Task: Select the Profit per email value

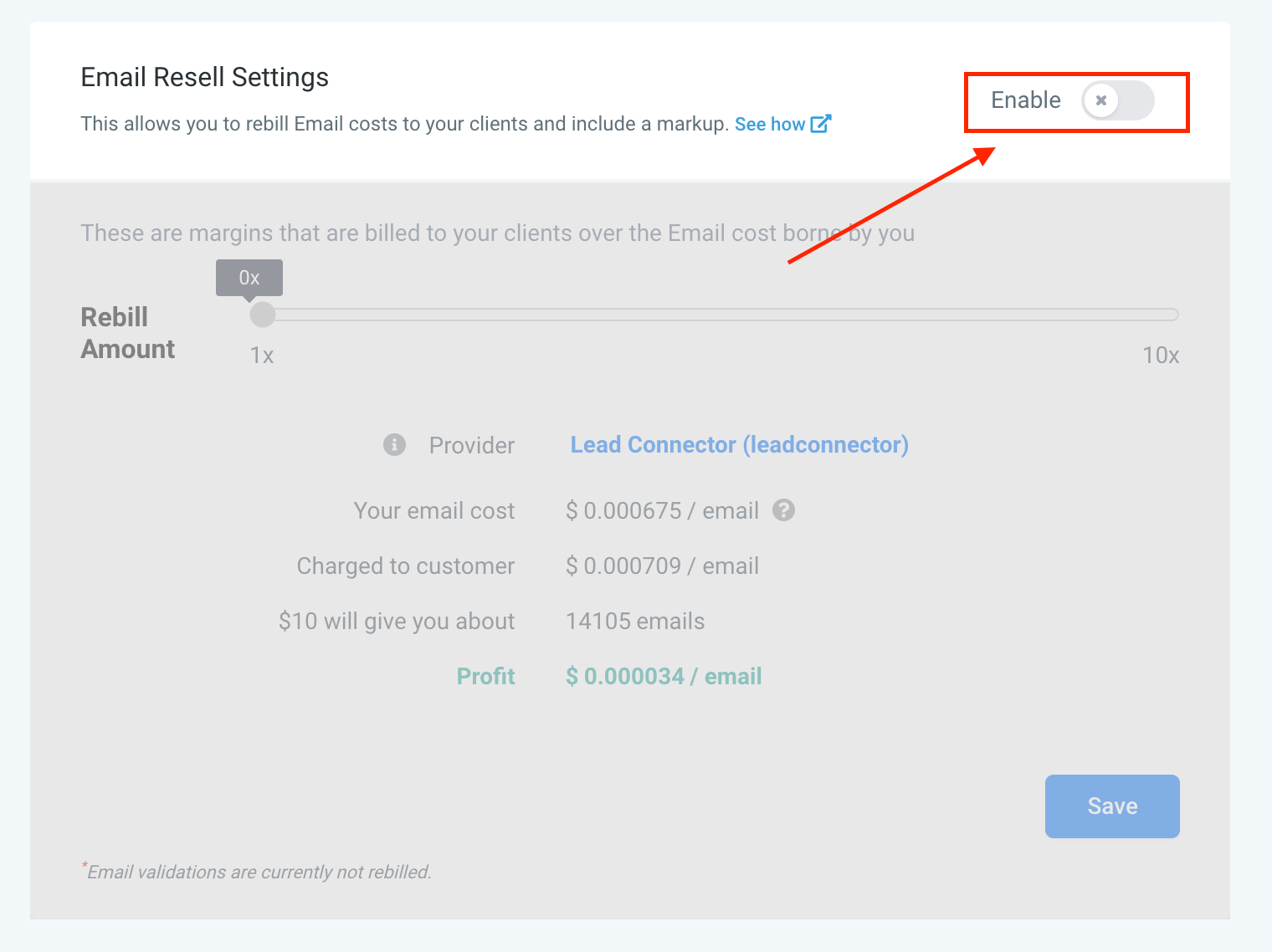Action: (664, 676)
